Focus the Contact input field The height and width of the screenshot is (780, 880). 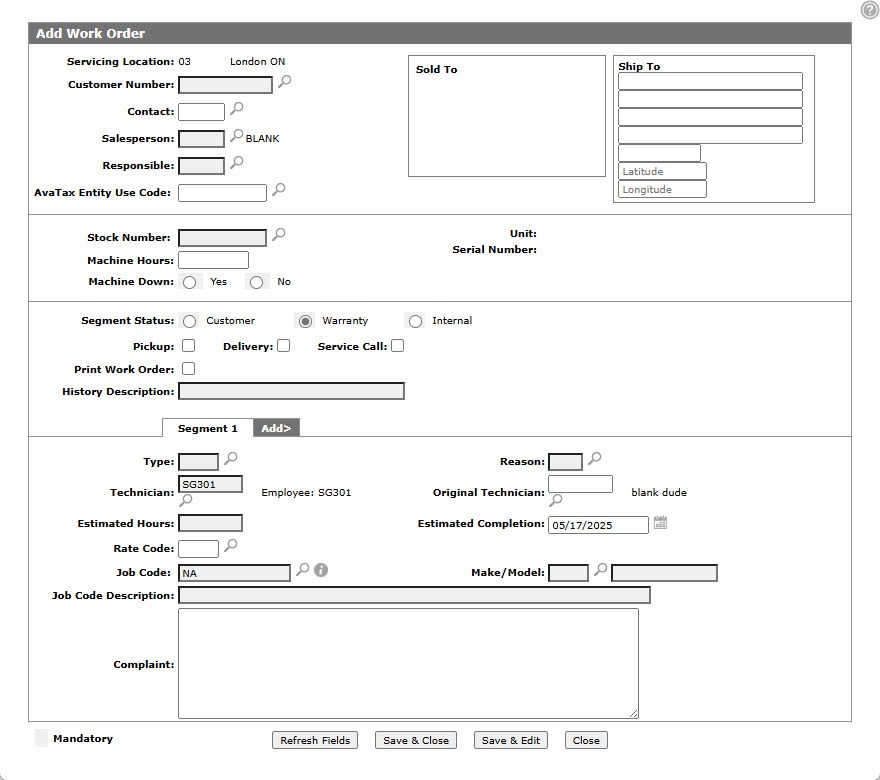pyautogui.click(x=201, y=112)
